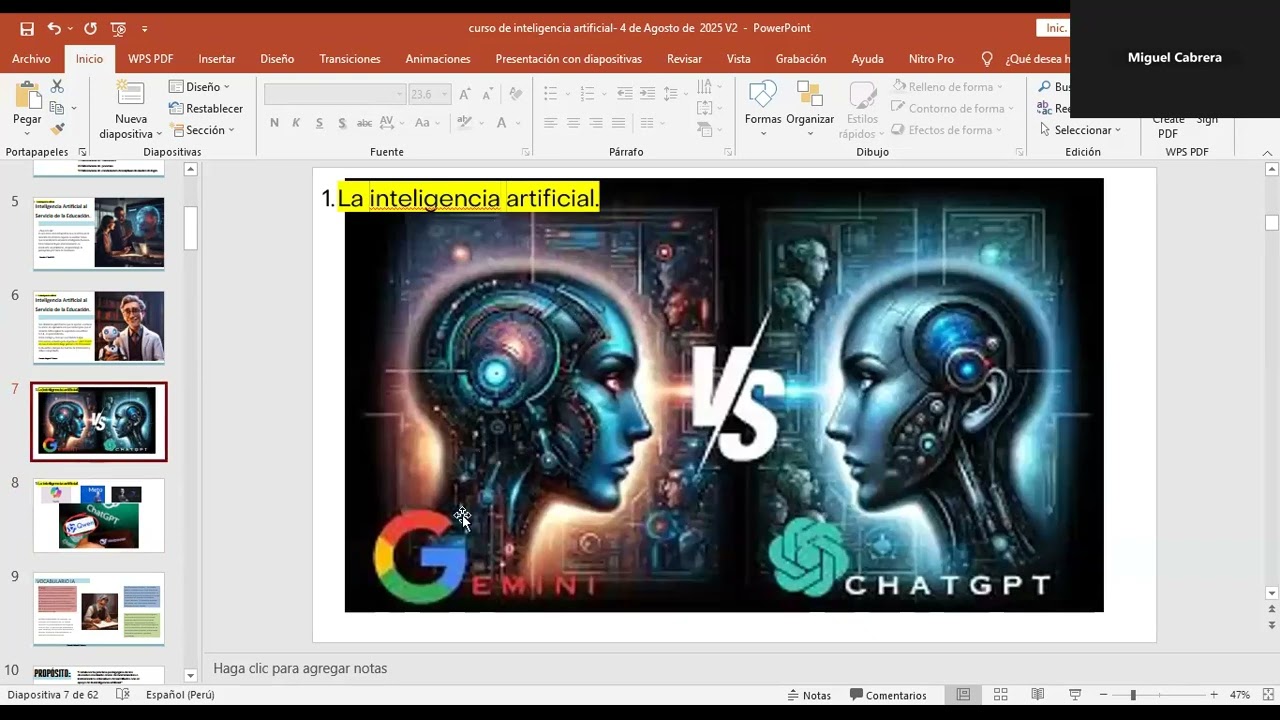
Task: Click the Clear formatting icon
Action: click(x=516, y=94)
